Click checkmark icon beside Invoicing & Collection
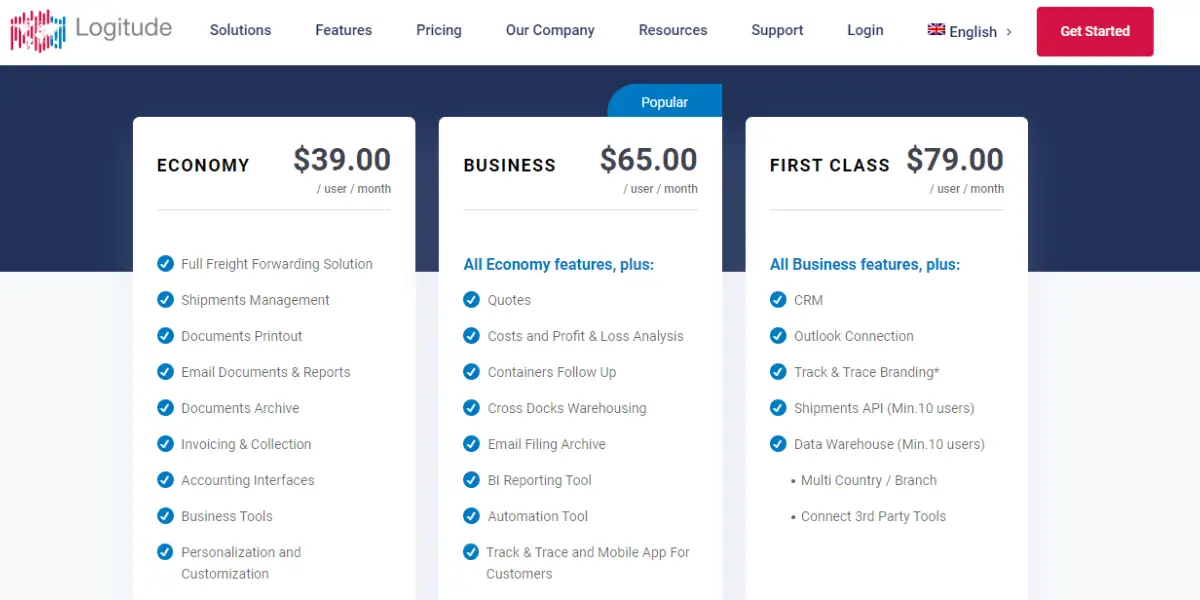Image resolution: width=1200 pixels, height=600 pixels. pos(165,443)
